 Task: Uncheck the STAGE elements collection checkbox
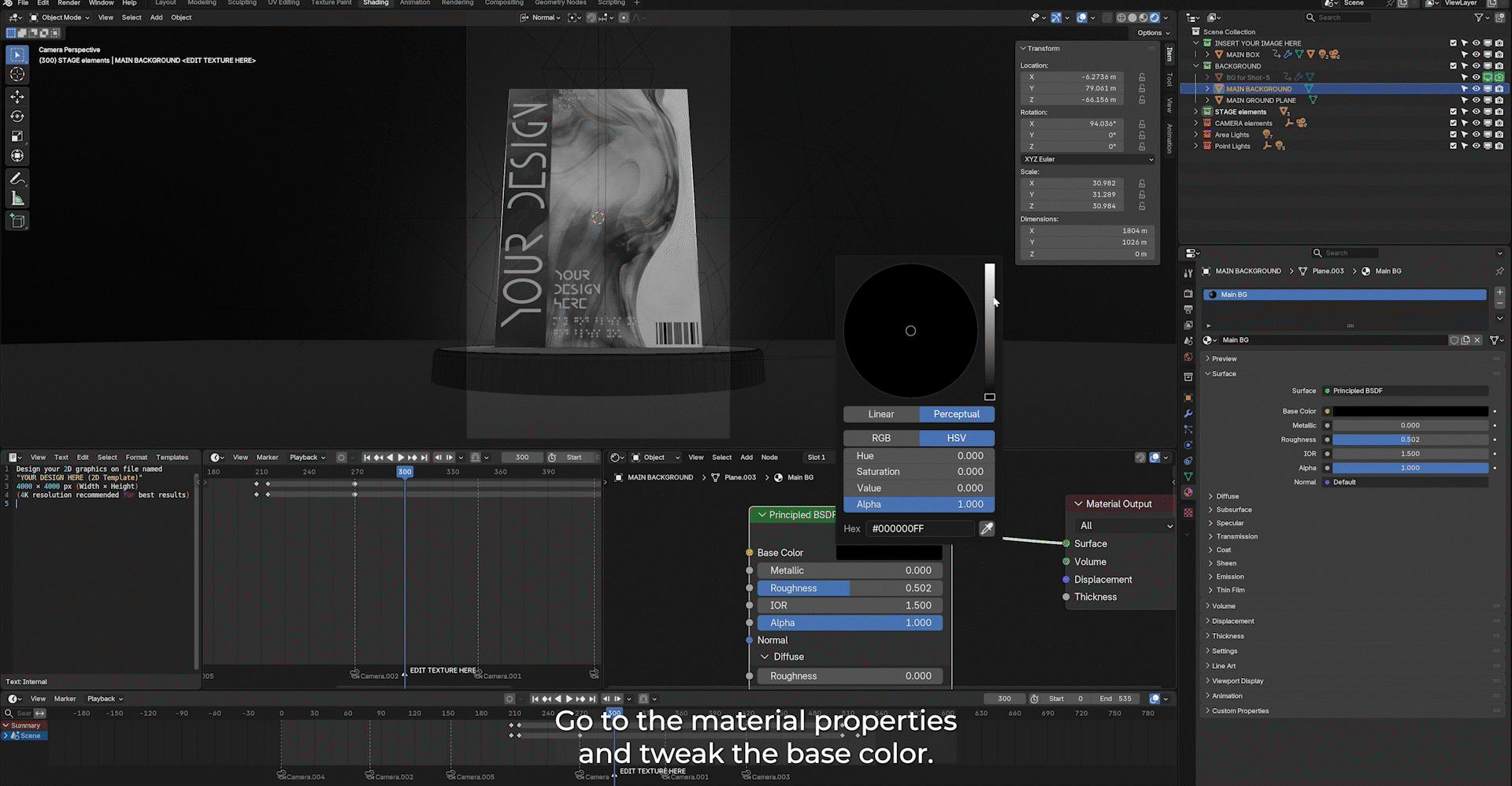pos(1453,112)
